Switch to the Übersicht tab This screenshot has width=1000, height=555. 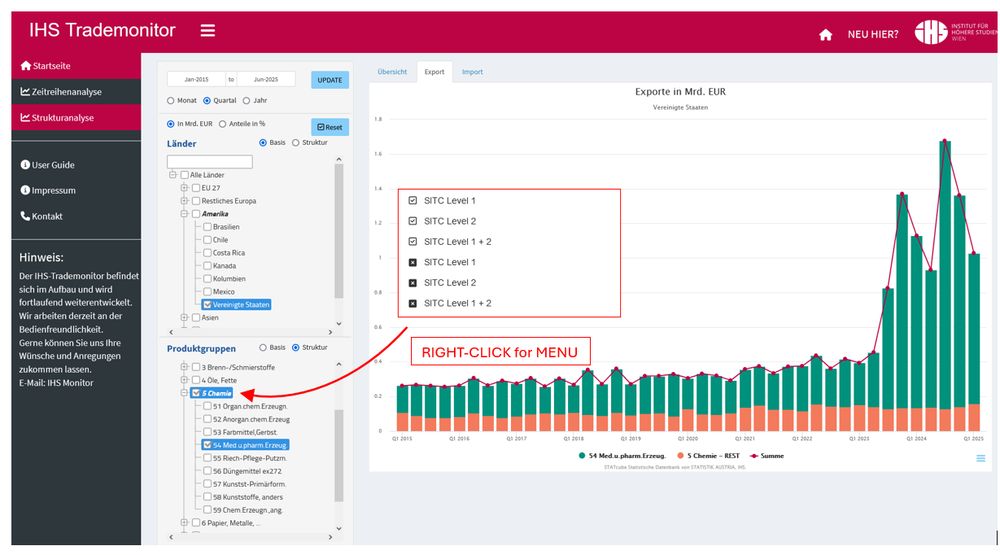tap(392, 72)
